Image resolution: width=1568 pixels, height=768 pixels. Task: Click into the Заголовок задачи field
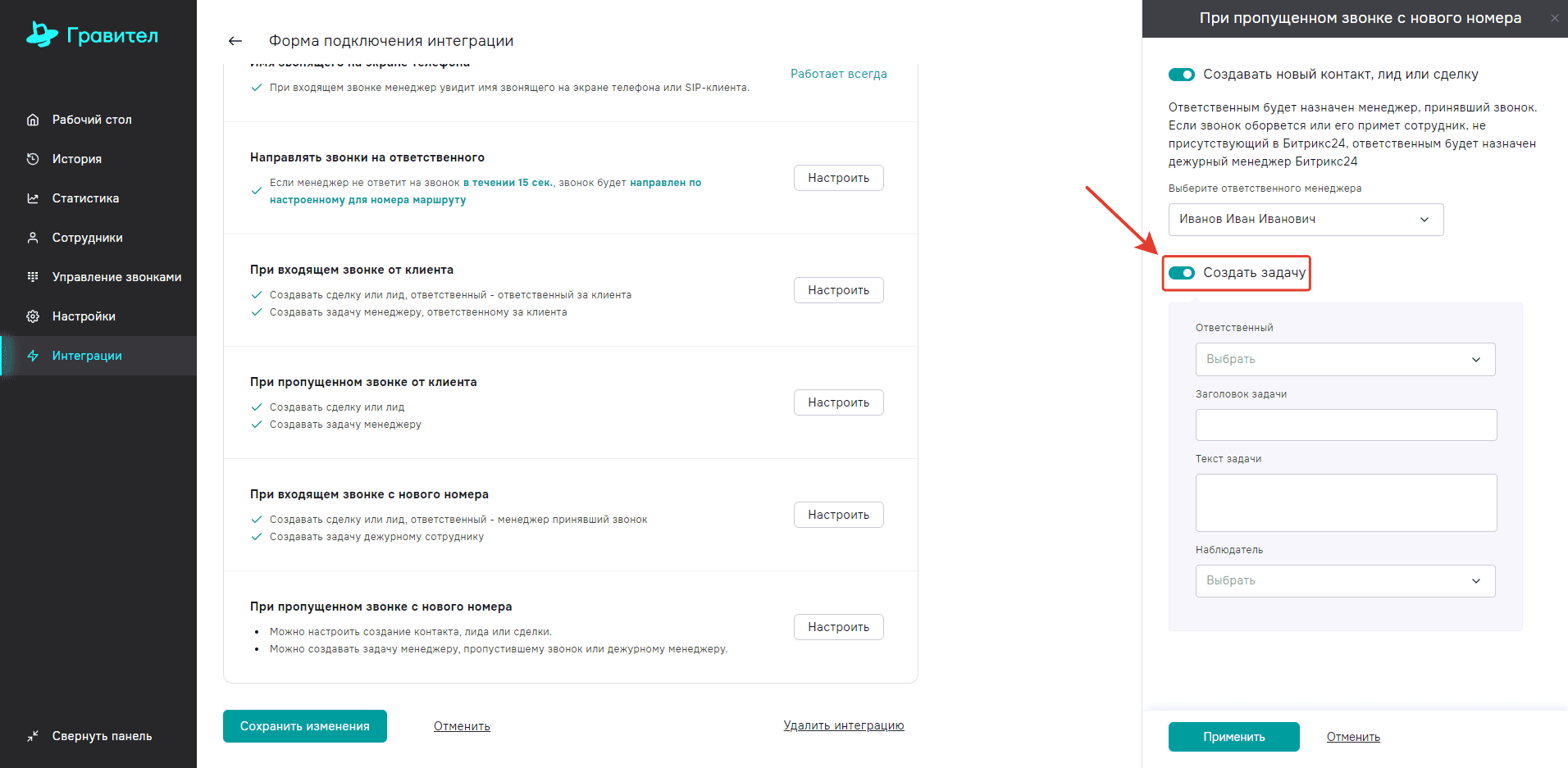[1346, 425]
